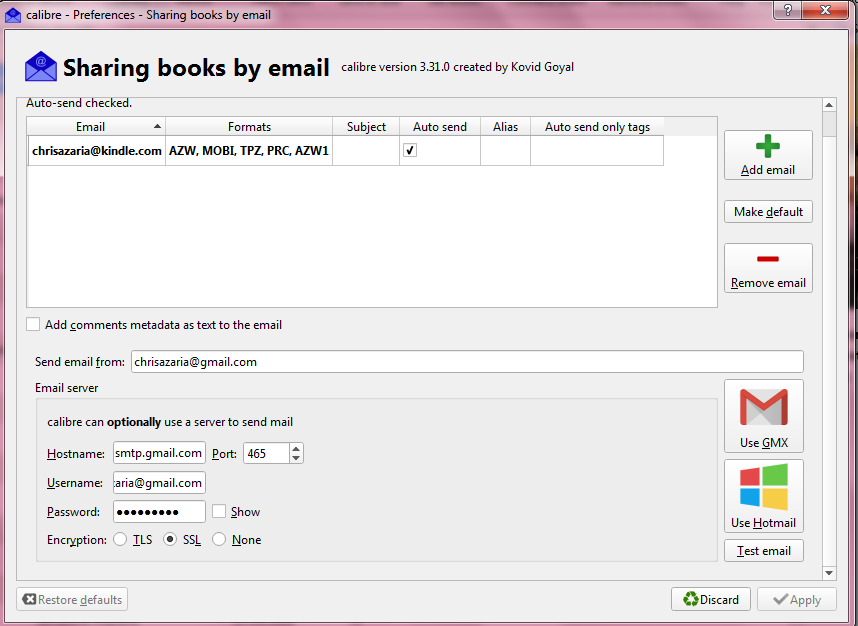Viewport: 858px width, 626px height.
Task: Click the calibre envelope icon in title bar
Action: 13,15
